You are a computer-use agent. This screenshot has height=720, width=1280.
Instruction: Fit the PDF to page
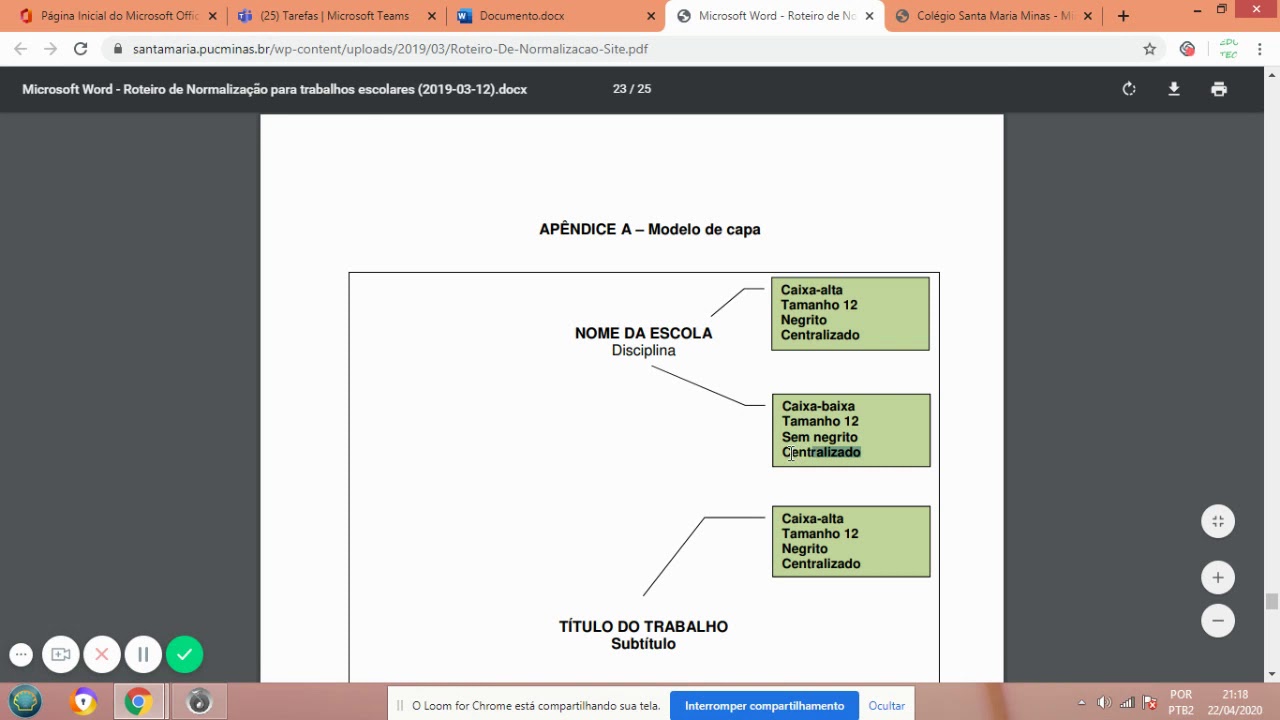tap(1218, 521)
